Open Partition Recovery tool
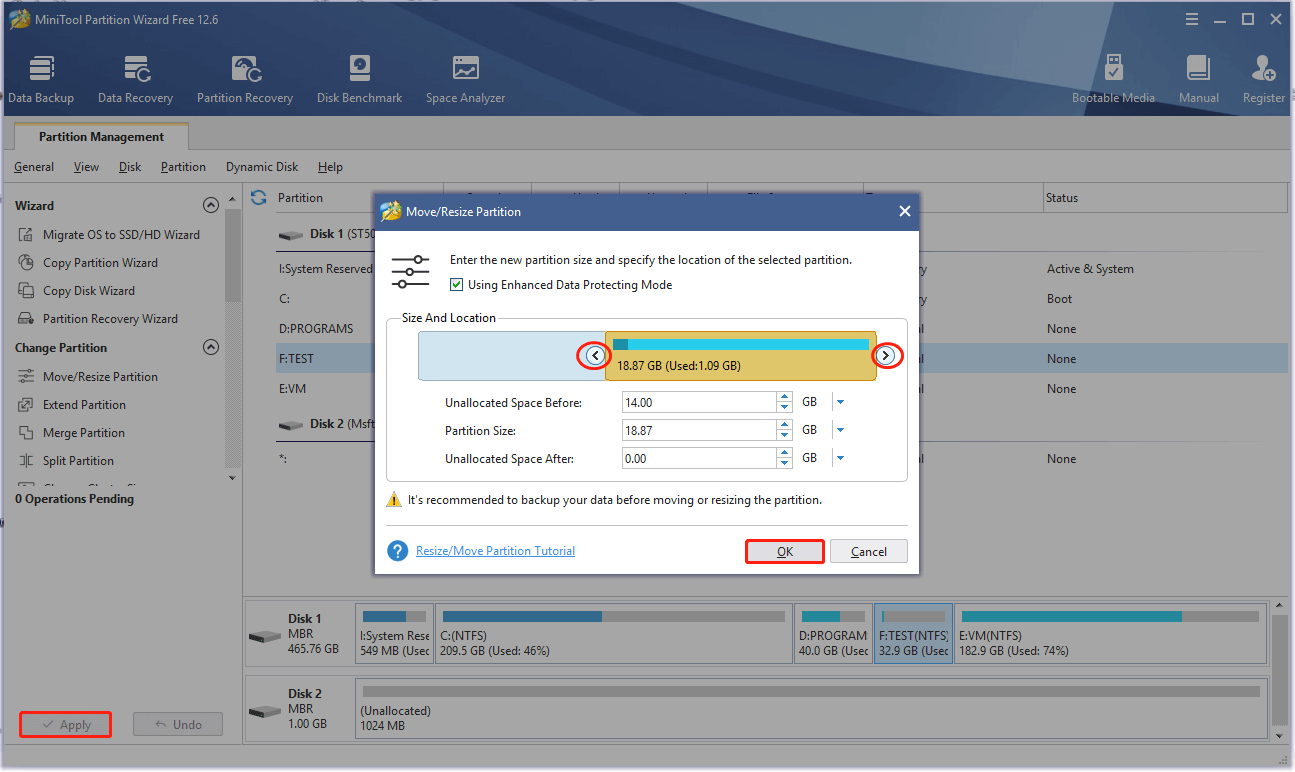This screenshot has height=772, width=1295. tap(245, 79)
